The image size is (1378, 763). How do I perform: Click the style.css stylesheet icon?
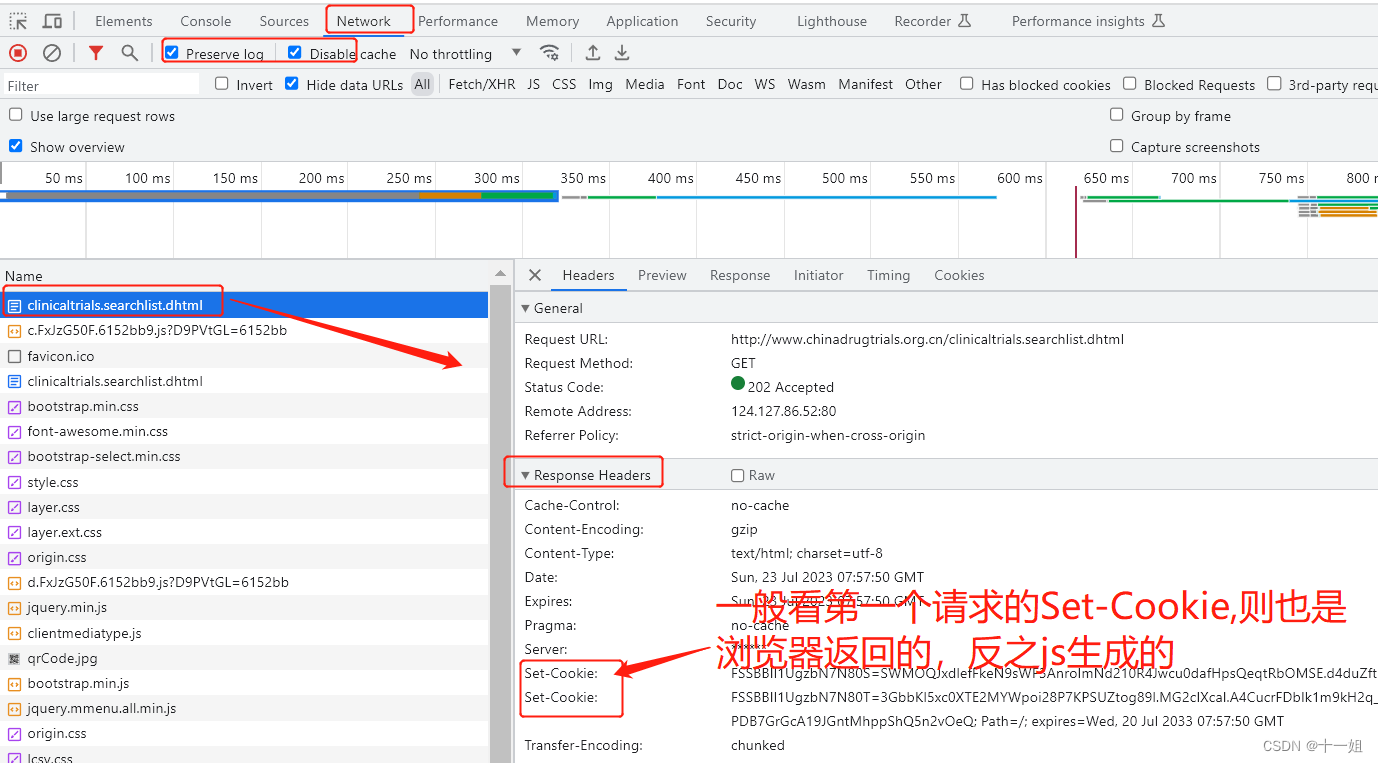point(14,482)
